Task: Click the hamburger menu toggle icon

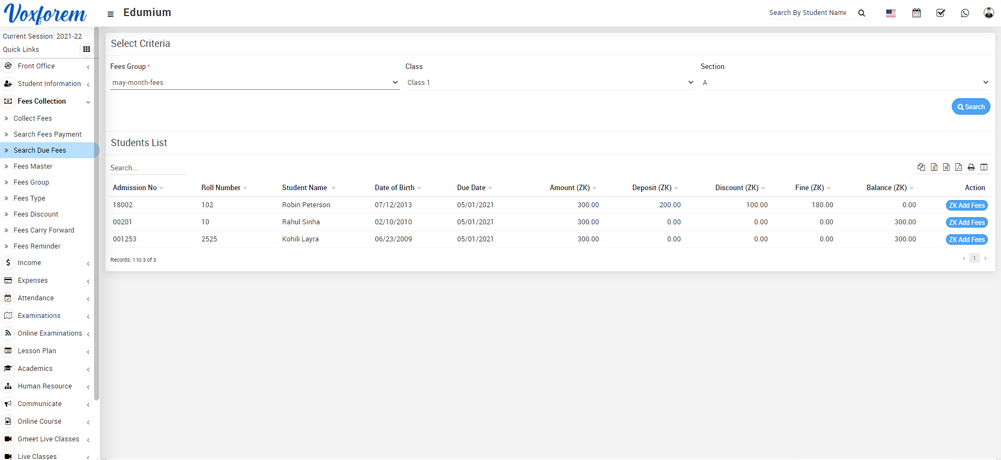Action: (x=110, y=14)
